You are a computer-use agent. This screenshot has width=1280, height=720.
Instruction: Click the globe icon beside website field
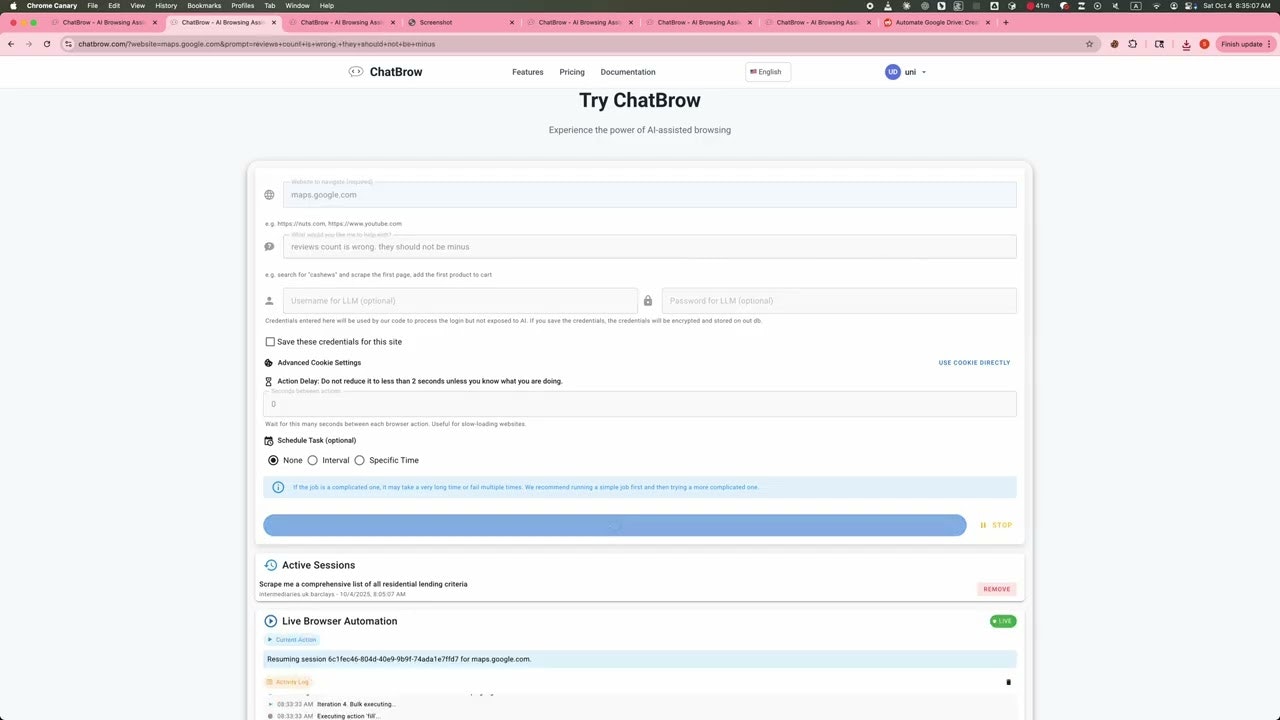point(269,195)
